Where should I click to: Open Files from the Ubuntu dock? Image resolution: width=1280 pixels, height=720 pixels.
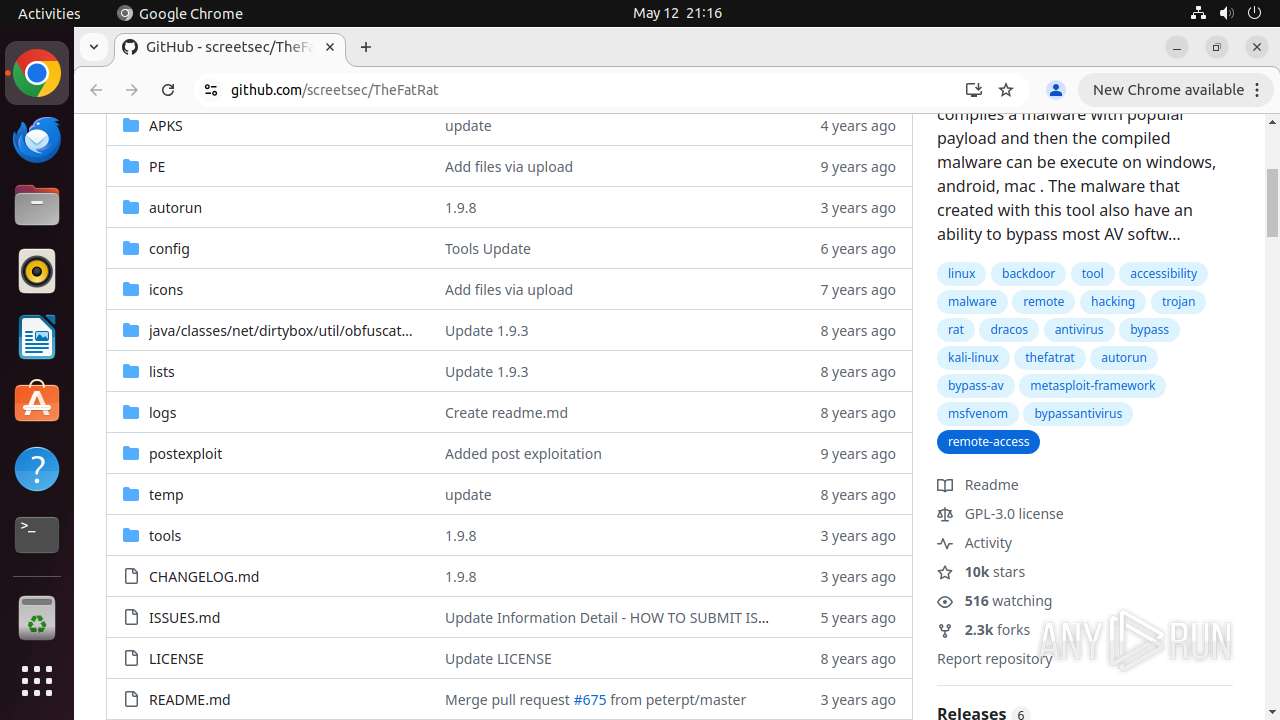37,206
